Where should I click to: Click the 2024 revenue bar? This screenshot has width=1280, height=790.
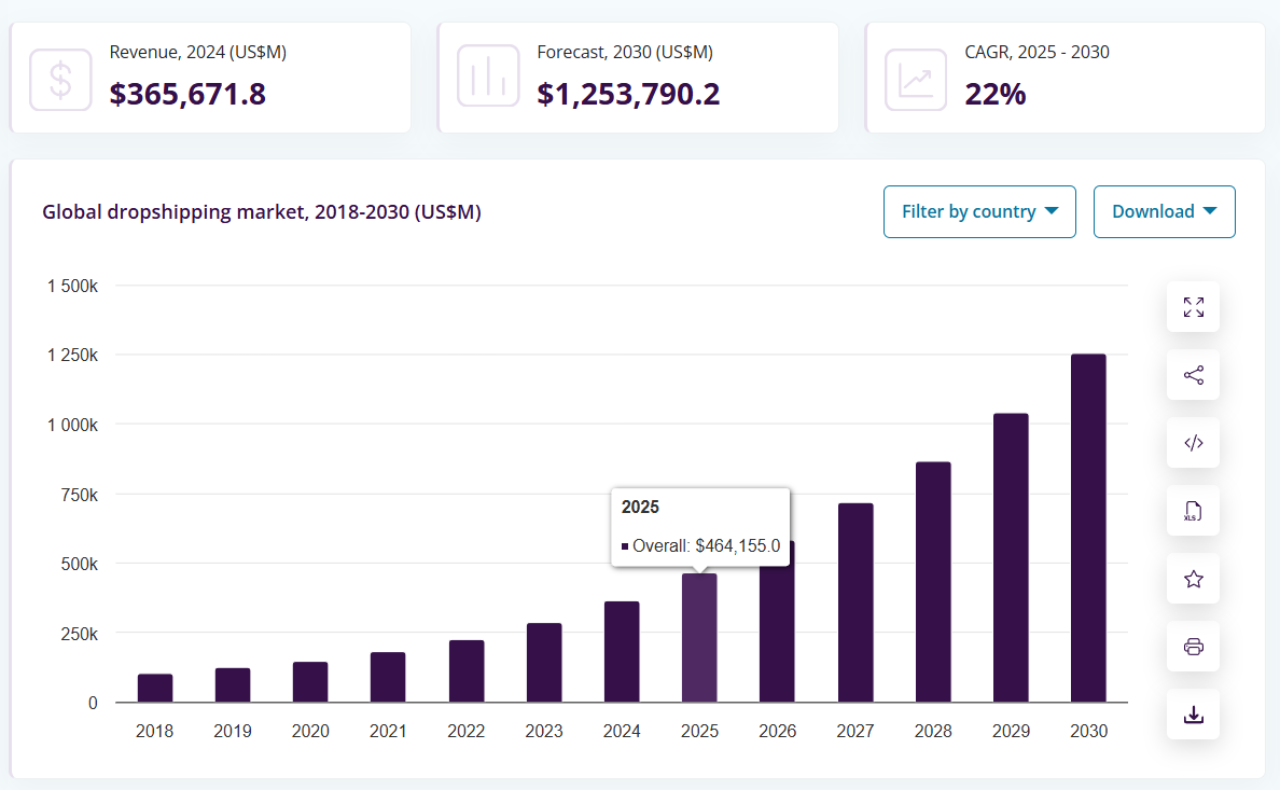coord(622,652)
